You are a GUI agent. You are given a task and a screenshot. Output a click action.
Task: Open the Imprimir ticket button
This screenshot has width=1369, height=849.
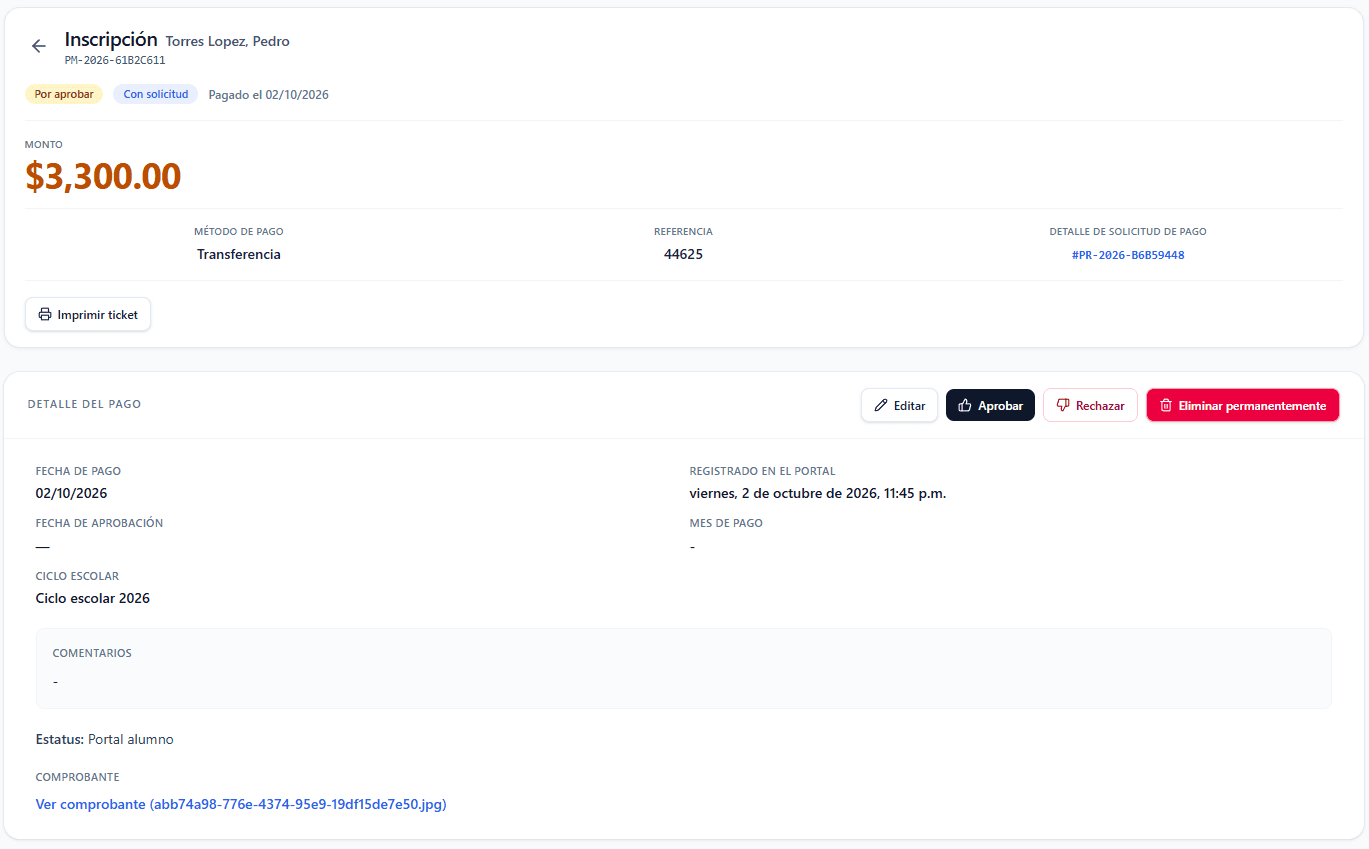coord(88,314)
